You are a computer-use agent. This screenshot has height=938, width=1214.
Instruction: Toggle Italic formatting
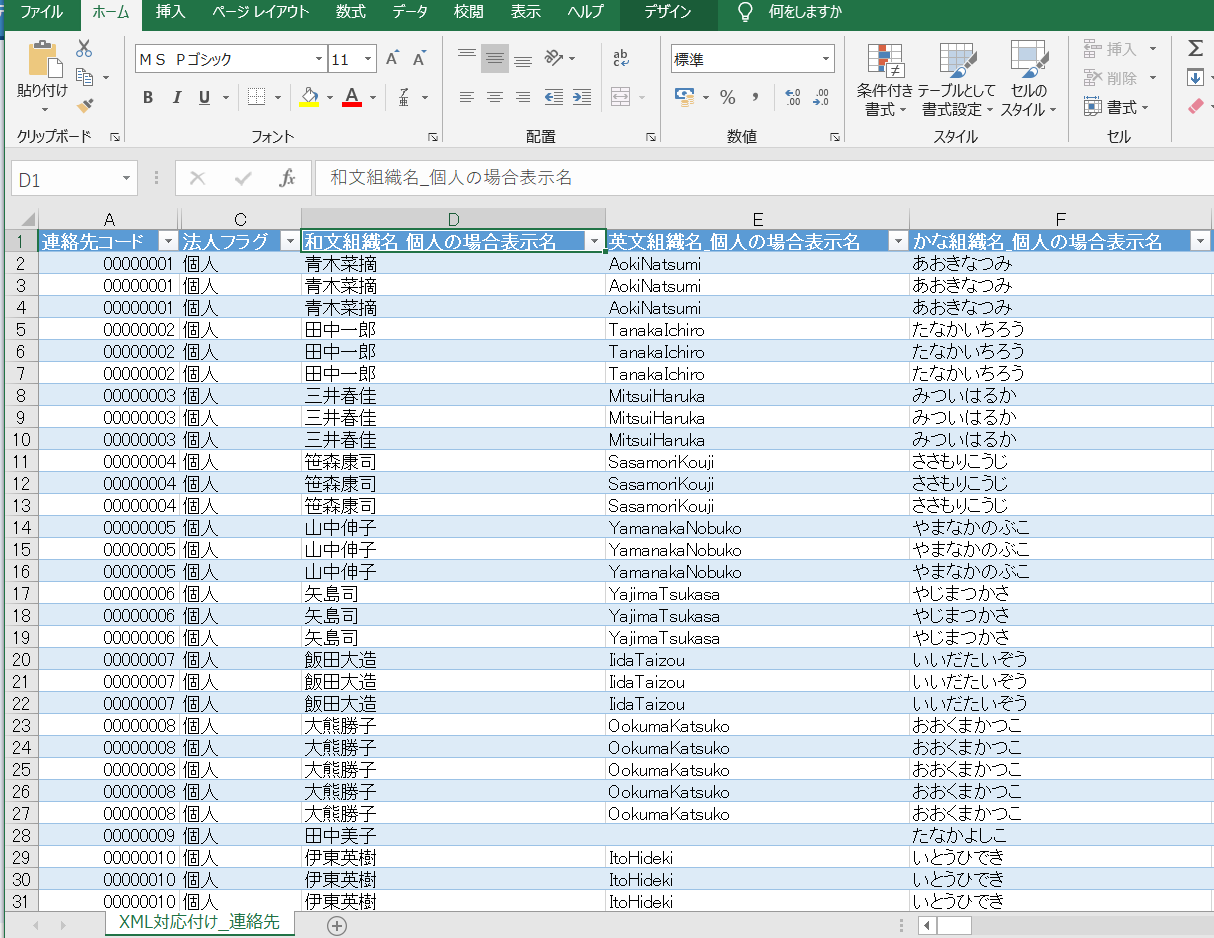pos(177,97)
